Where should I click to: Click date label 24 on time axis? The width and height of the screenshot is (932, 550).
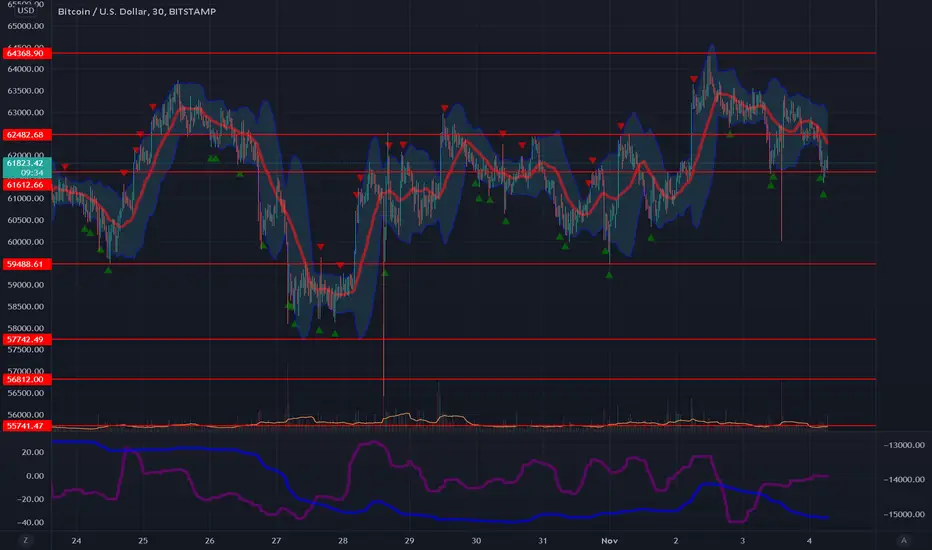click(76, 541)
